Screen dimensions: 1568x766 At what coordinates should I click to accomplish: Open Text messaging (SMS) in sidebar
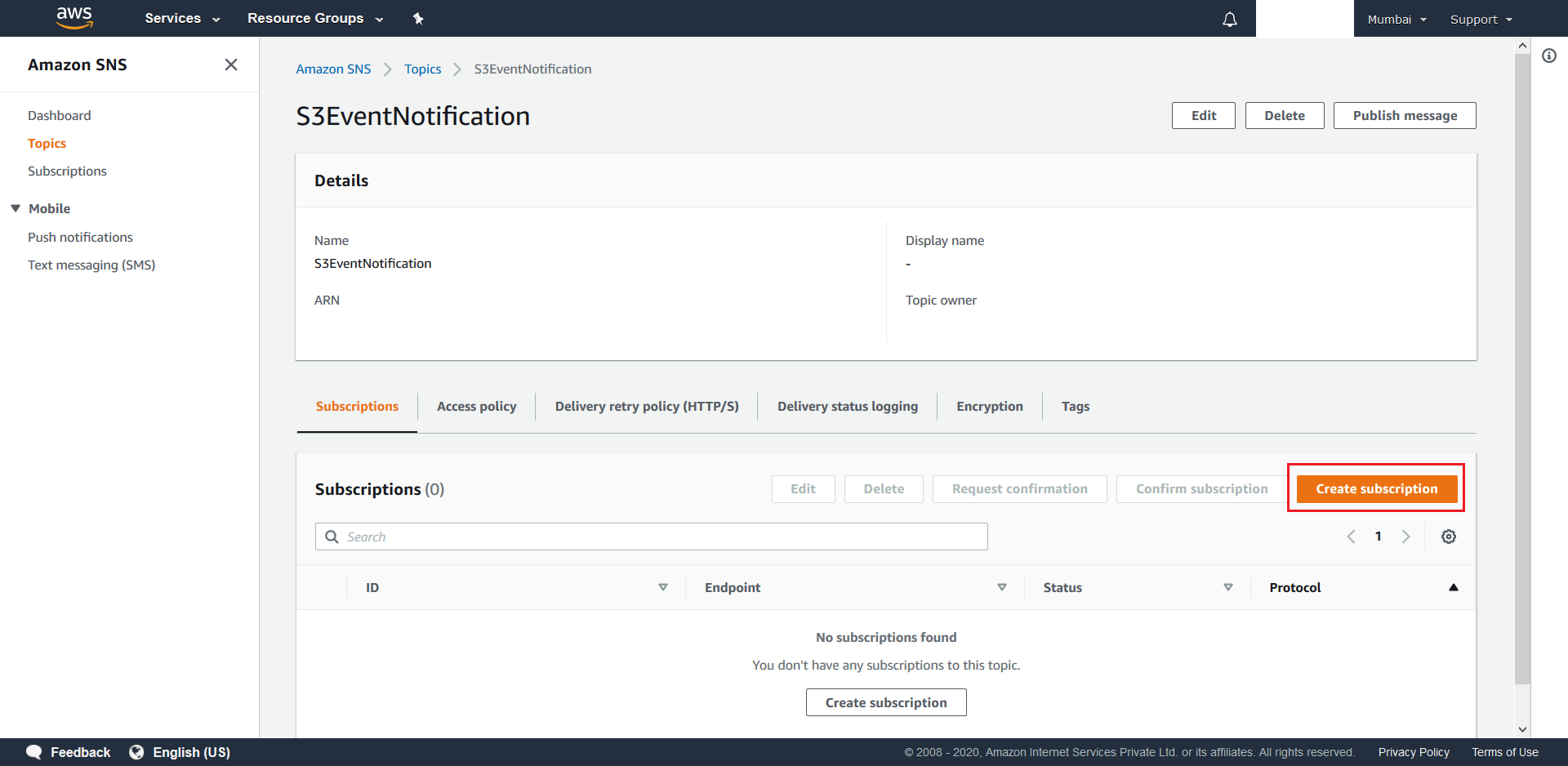(91, 265)
